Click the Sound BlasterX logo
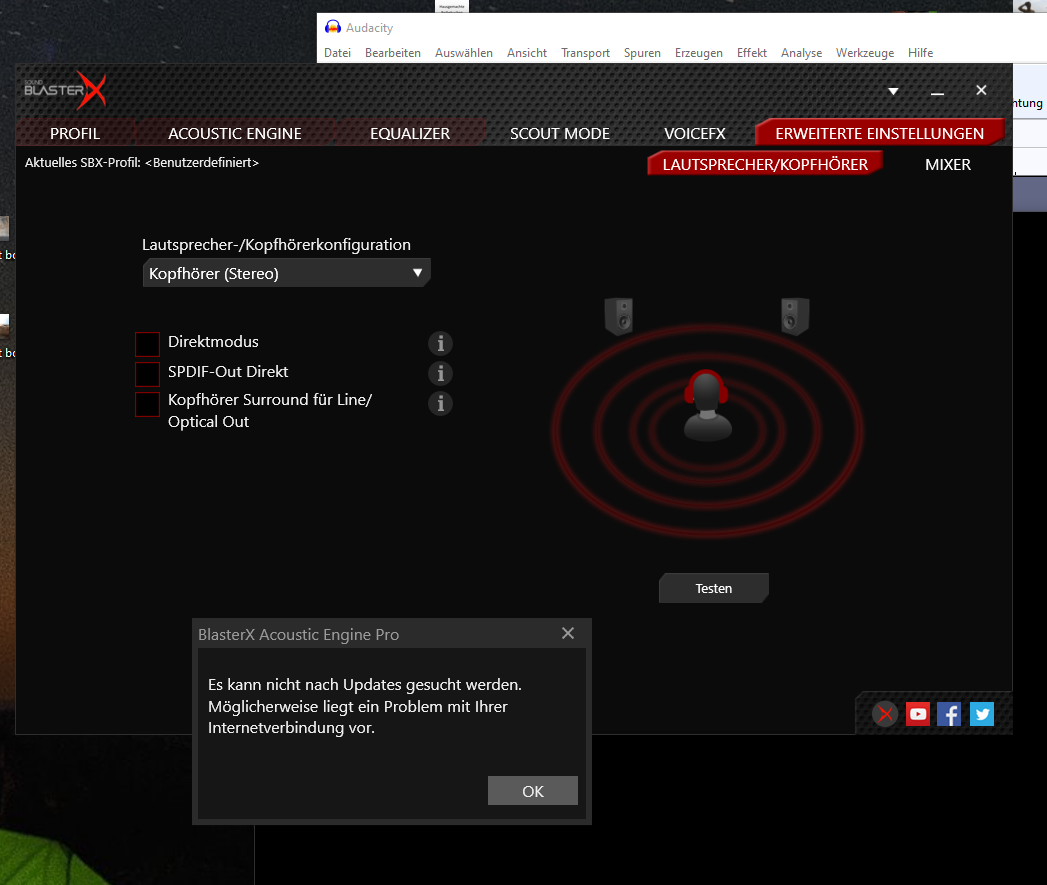The width and height of the screenshot is (1047, 885). pos(62,89)
